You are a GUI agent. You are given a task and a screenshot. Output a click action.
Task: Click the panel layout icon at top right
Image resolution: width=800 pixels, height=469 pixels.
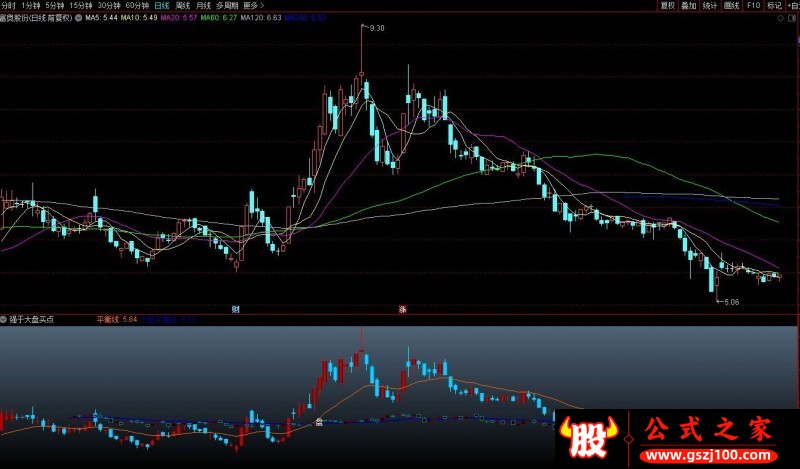click(x=794, y=18)
